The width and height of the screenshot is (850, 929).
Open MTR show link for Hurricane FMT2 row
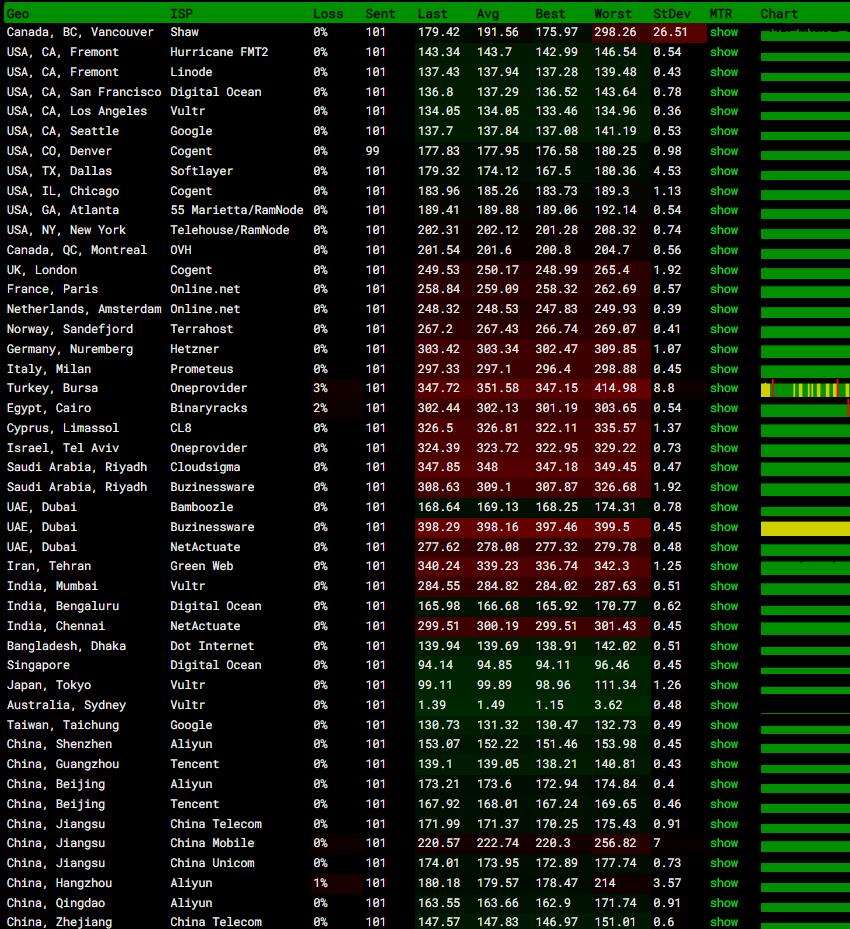click(x=724, y=52)
